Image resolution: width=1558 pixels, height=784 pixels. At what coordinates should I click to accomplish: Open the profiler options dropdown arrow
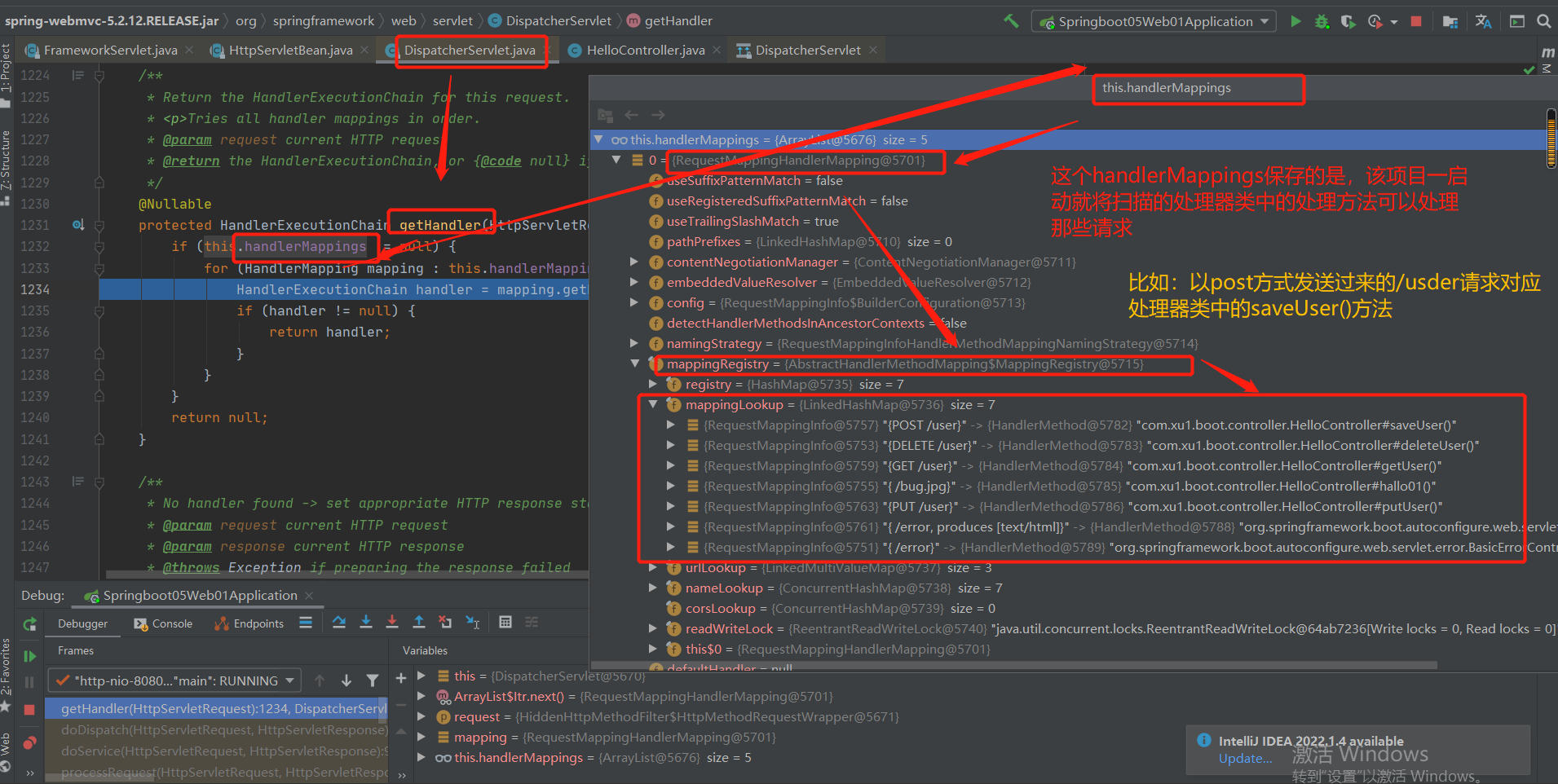[x=1393, y=22]
